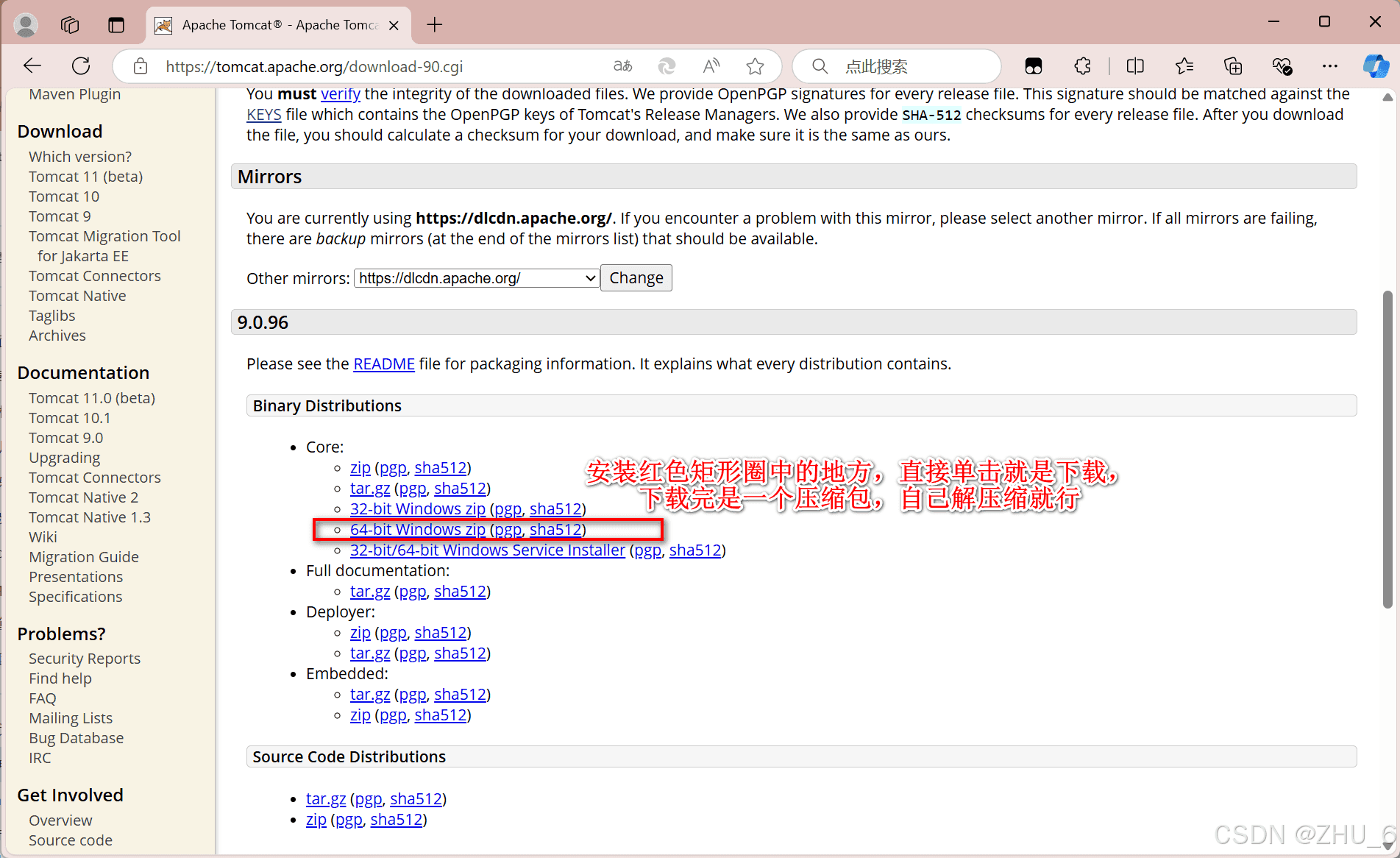
Task: Open the Favorites list icon
Action: (1184, 66)
